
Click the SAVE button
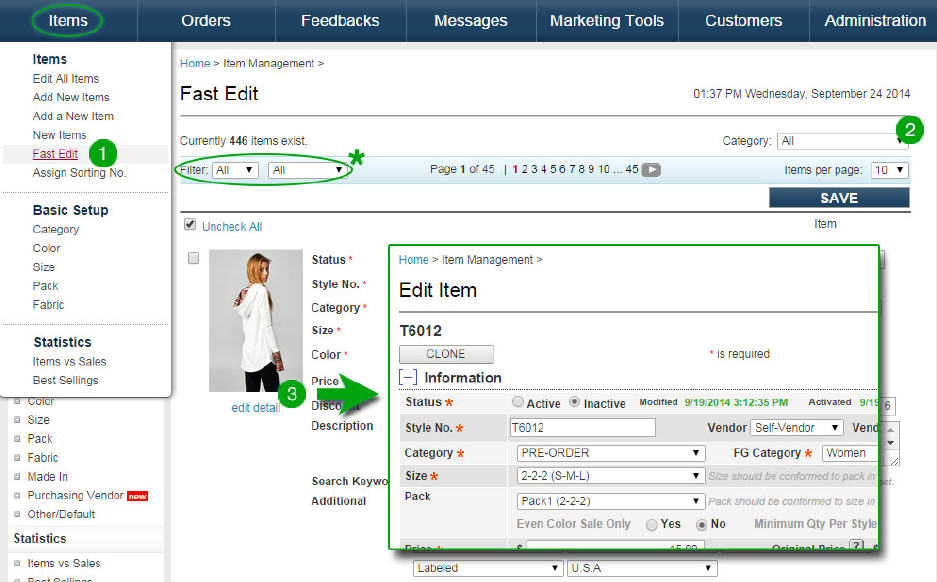pyautogui.click(x=839, y=198)
